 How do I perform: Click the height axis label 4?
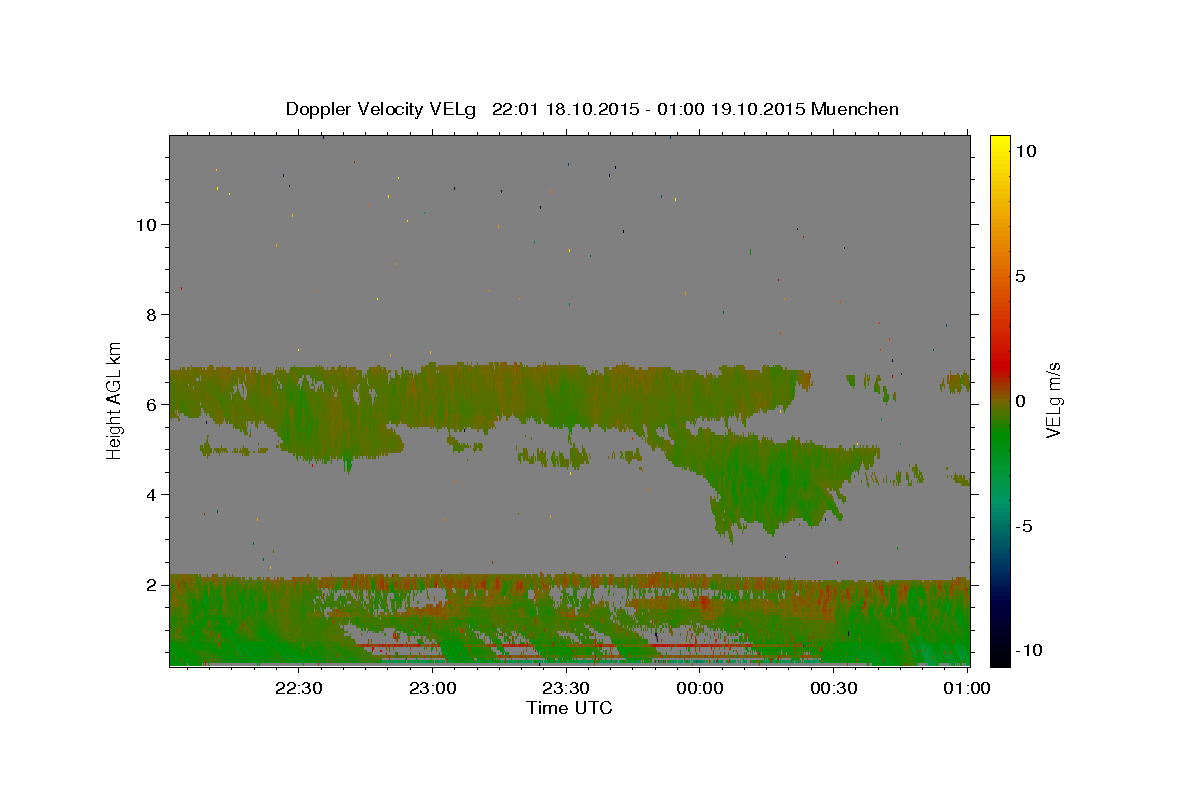151,494
